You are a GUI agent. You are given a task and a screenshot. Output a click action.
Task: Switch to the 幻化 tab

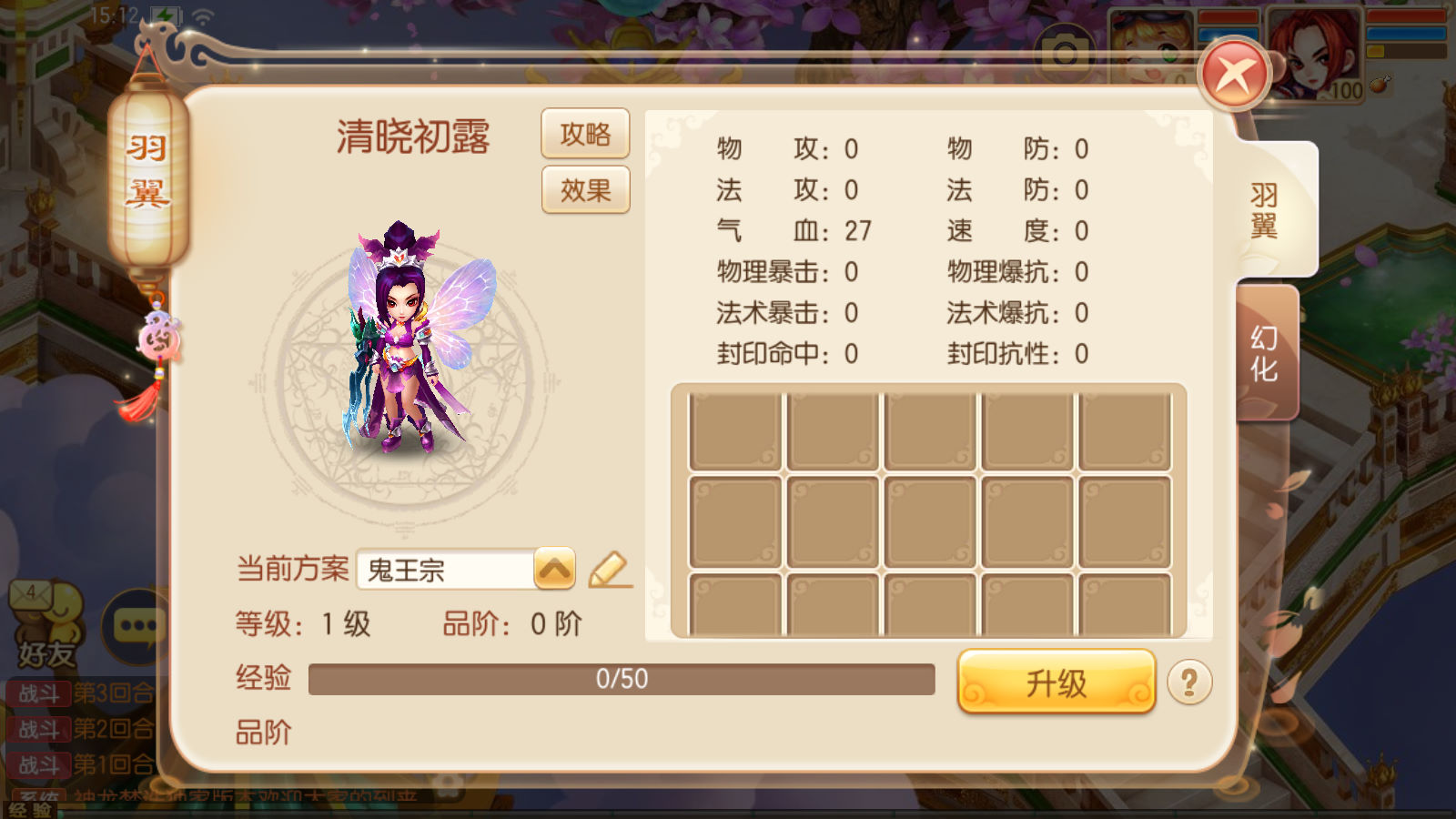point(1265,353)
